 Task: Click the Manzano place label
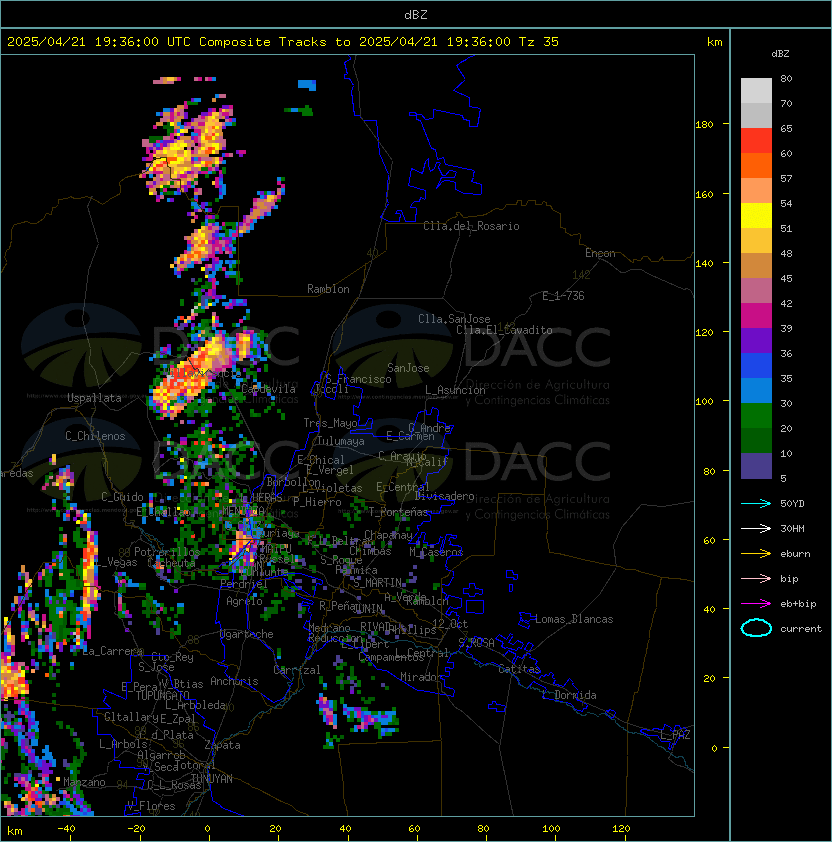point(84,782)
